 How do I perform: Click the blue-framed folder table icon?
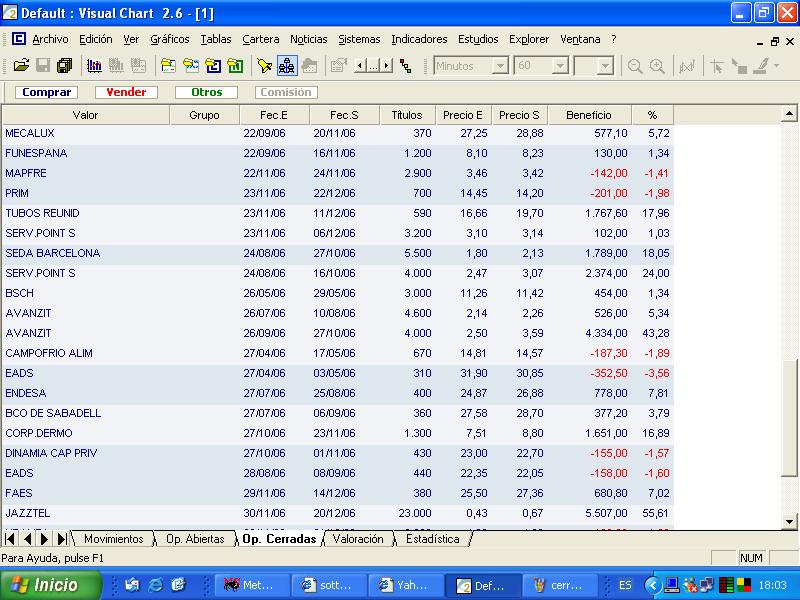(x=213, y=66)
